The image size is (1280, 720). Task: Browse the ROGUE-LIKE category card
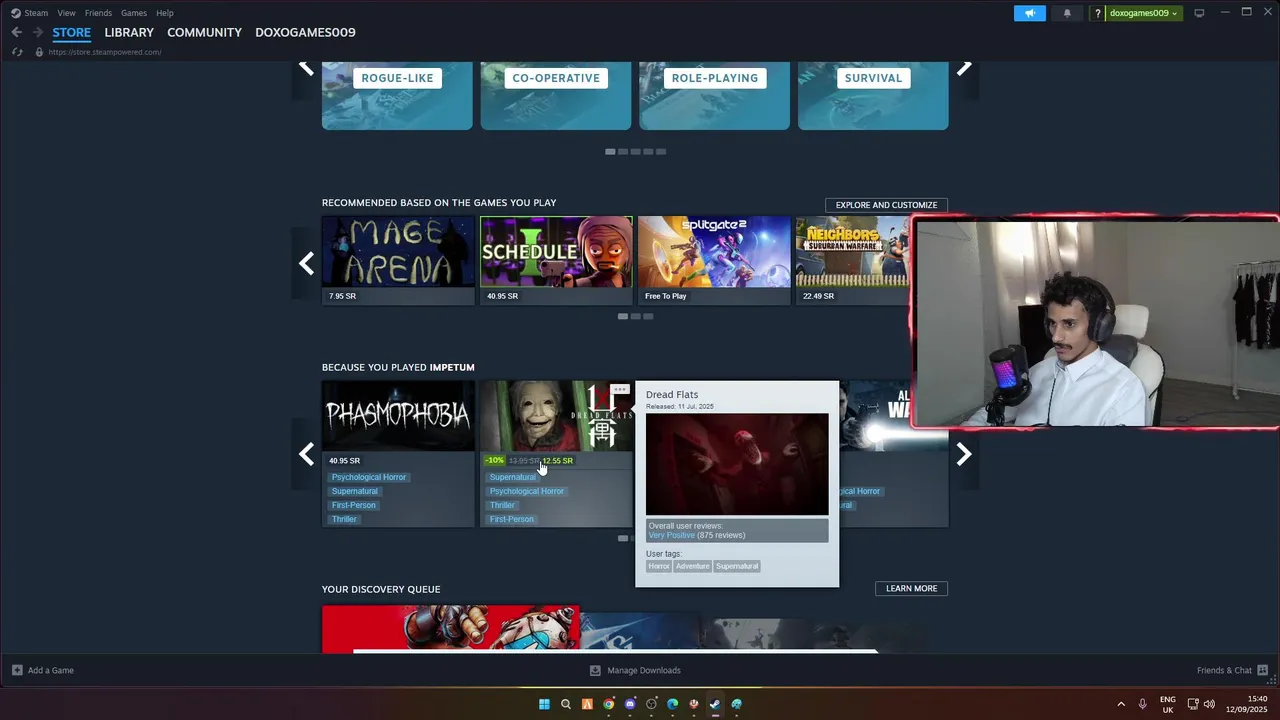pyautogui.click(x=397, y=95)
